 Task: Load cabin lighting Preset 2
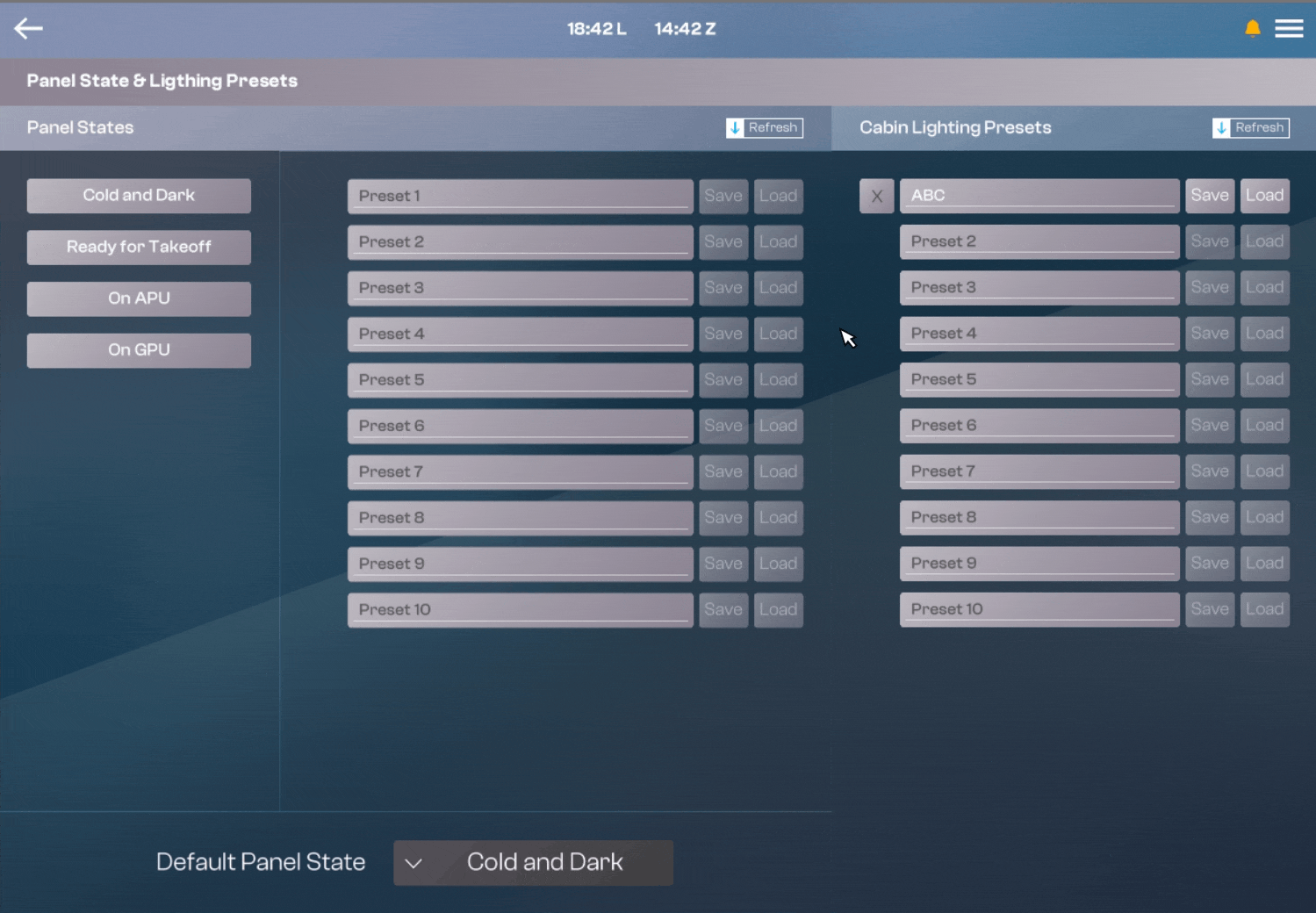(x=1264, y=241)
